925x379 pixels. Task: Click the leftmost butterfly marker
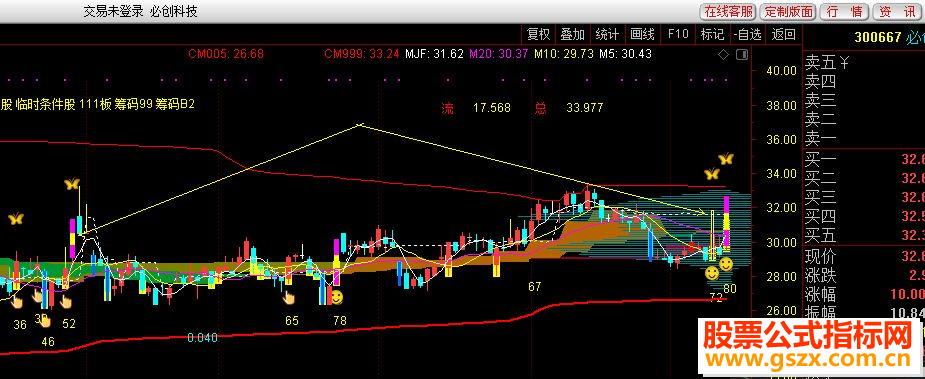(16, 219)
